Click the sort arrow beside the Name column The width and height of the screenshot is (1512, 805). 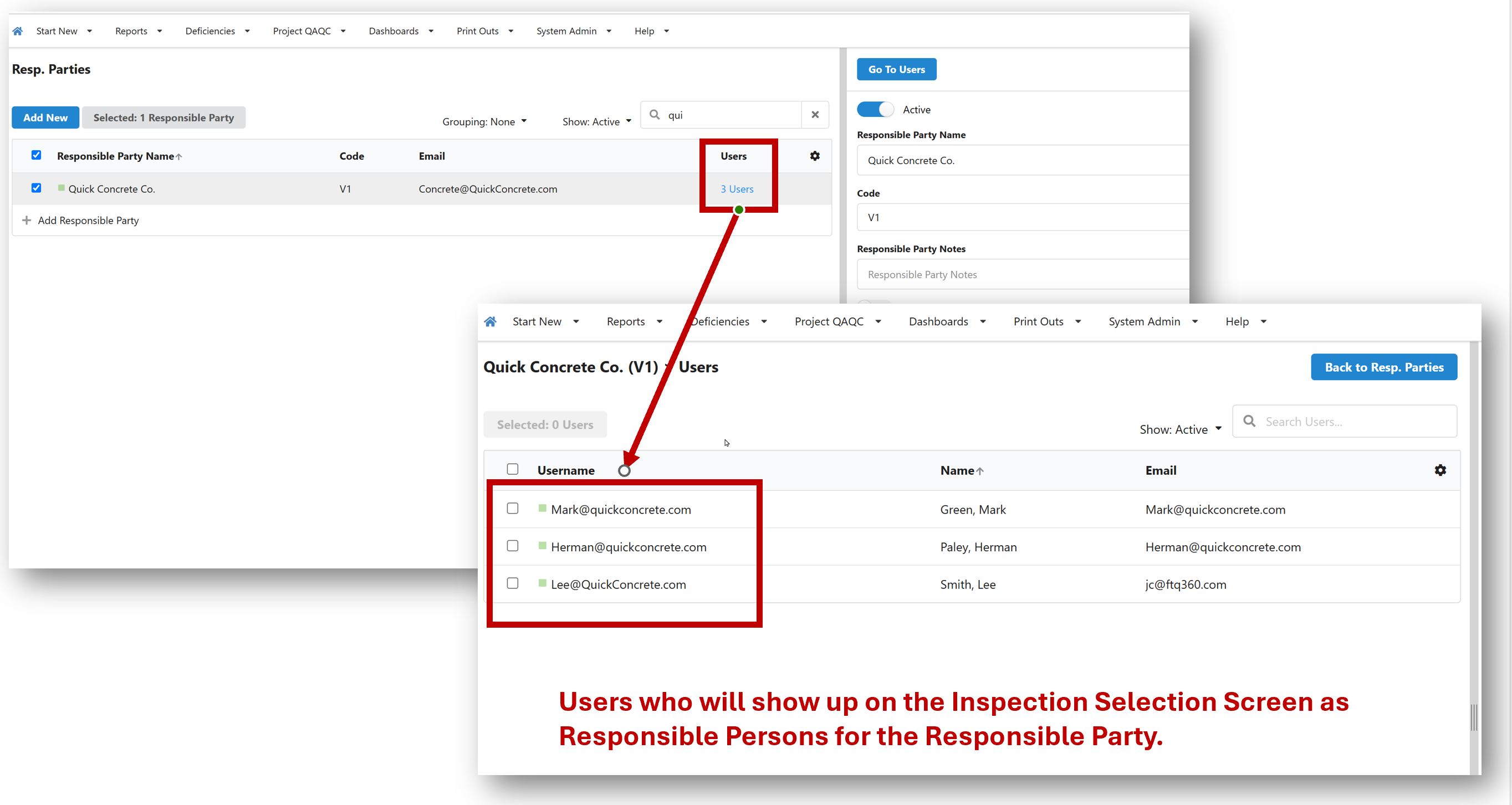tap(979, 471)
